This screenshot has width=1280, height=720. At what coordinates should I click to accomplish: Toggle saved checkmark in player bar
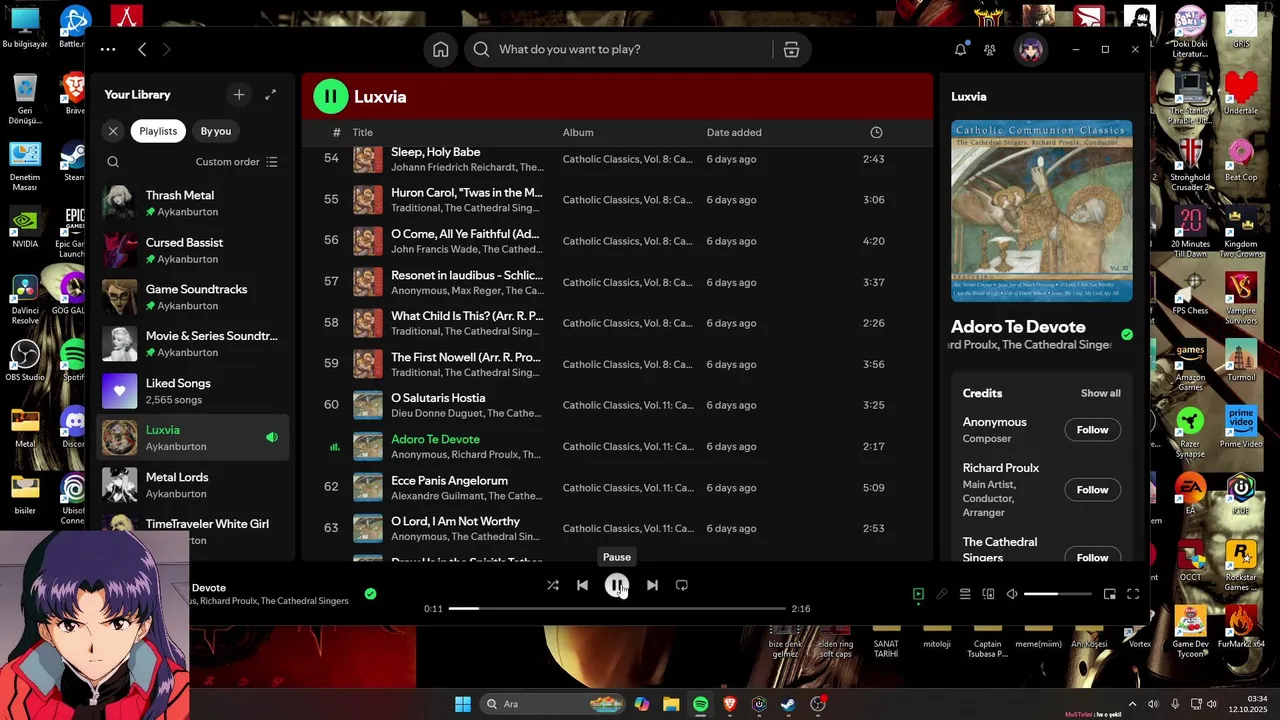coord(370,594)
